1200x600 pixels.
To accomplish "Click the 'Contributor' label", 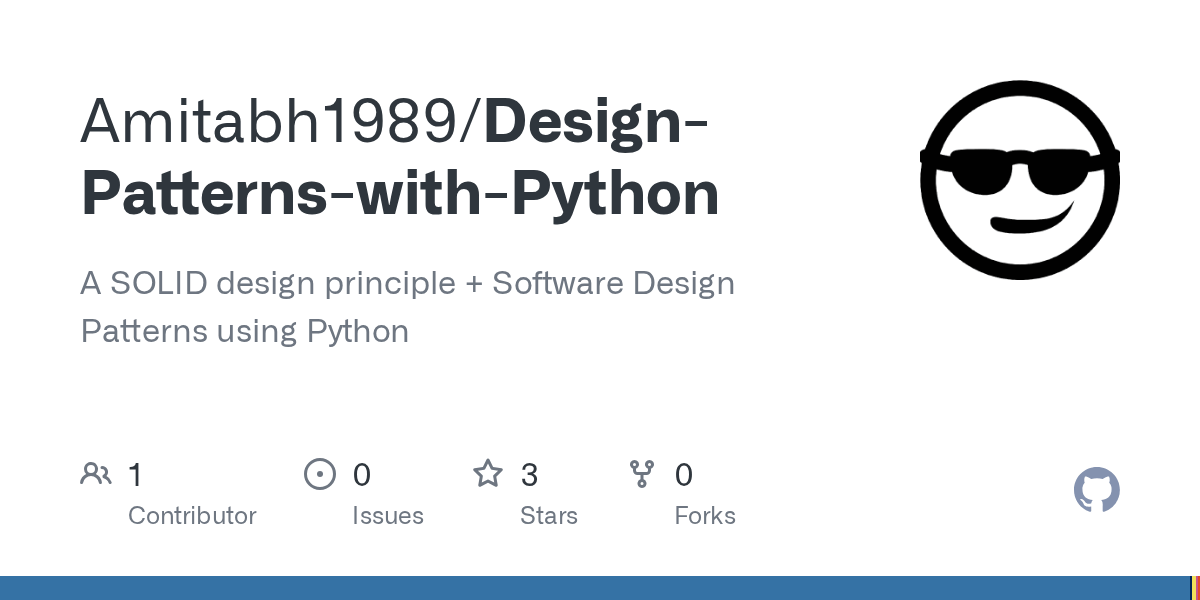I will (192, 516).
